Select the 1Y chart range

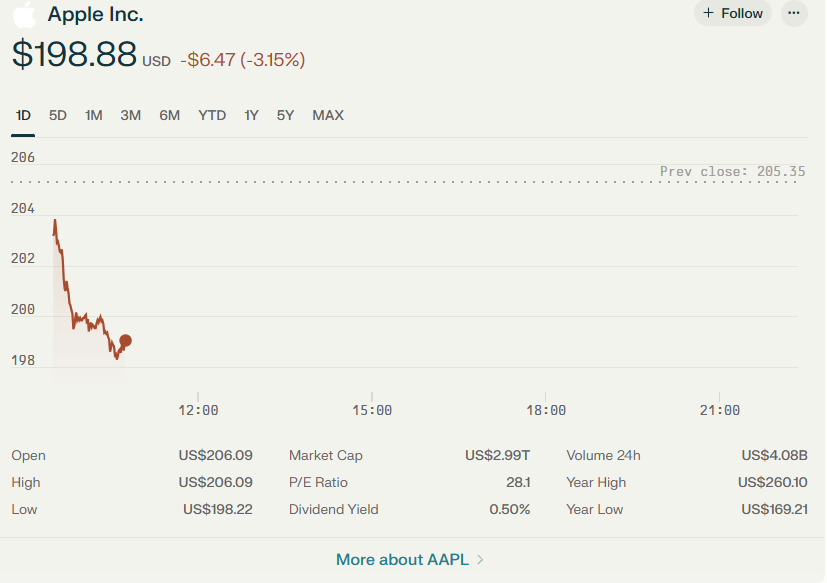click(x=251, y=116)
